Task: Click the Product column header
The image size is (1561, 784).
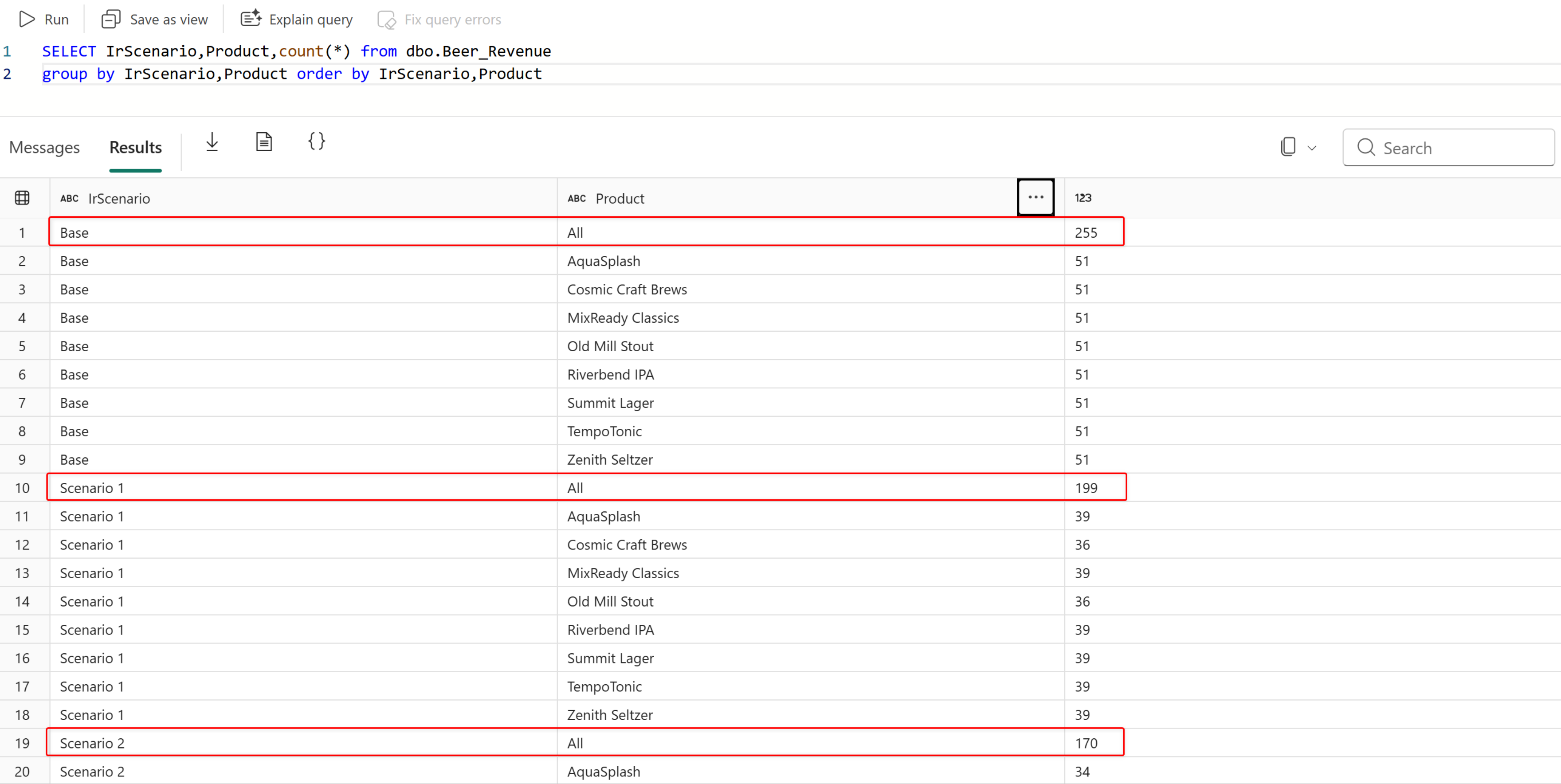Action: tap(620, 199)
